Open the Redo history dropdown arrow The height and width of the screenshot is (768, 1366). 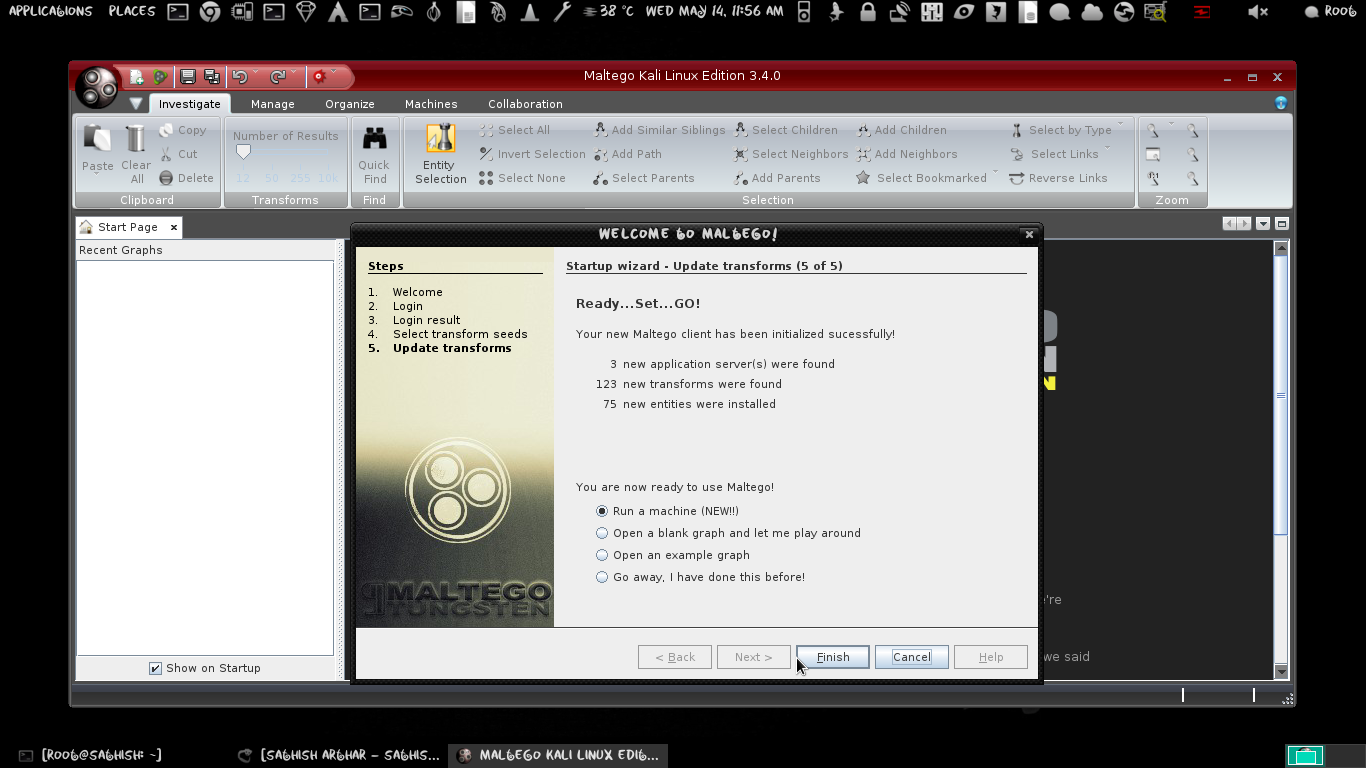pos(295,72)
